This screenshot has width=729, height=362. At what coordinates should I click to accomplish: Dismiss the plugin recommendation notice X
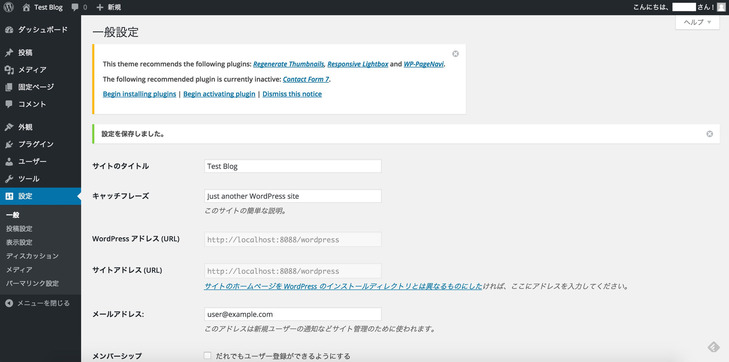pos(455,53)
